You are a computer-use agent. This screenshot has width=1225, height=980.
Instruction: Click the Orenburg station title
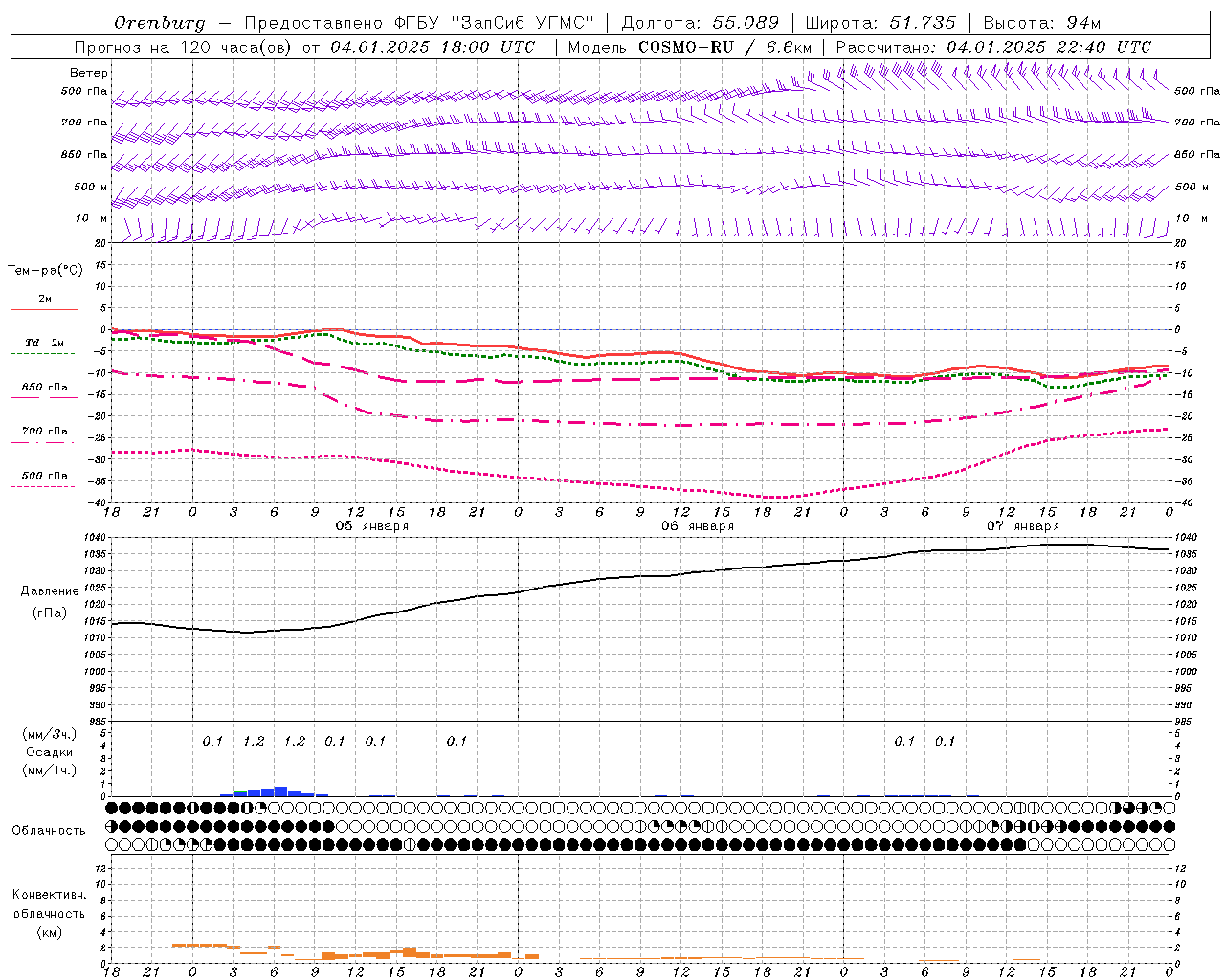click(160, 23)
